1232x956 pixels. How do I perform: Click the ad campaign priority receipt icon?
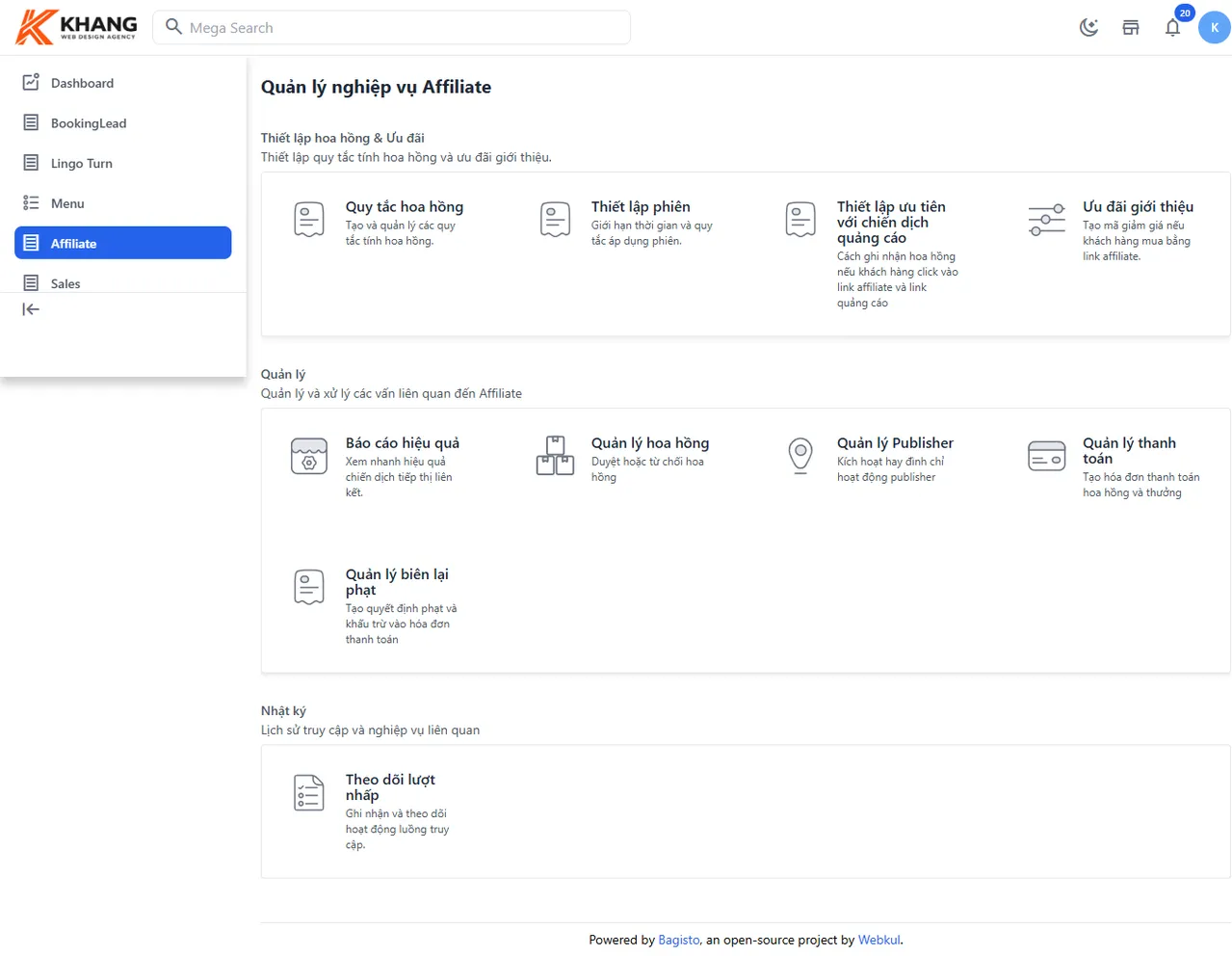point(800,220)
